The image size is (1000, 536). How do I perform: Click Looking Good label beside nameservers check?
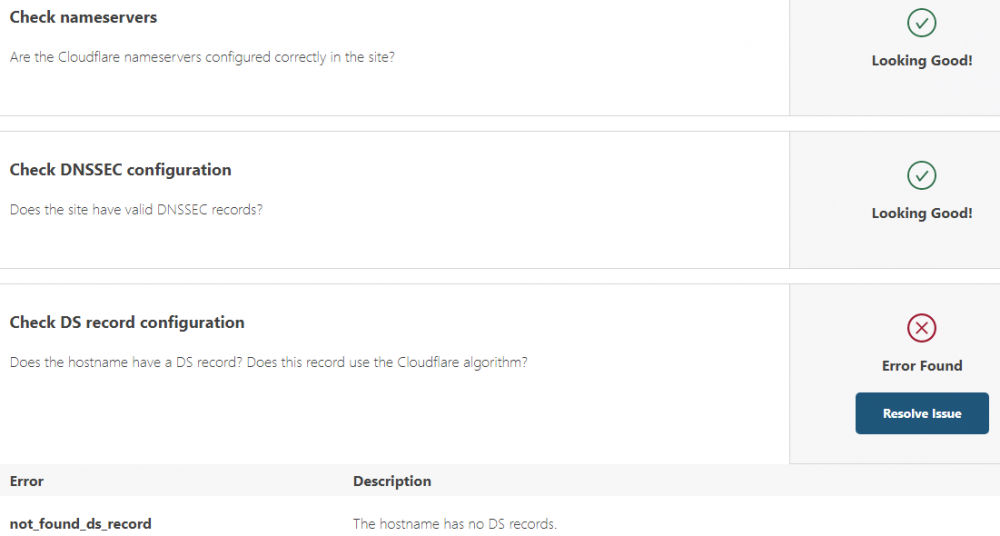[922, 61]
